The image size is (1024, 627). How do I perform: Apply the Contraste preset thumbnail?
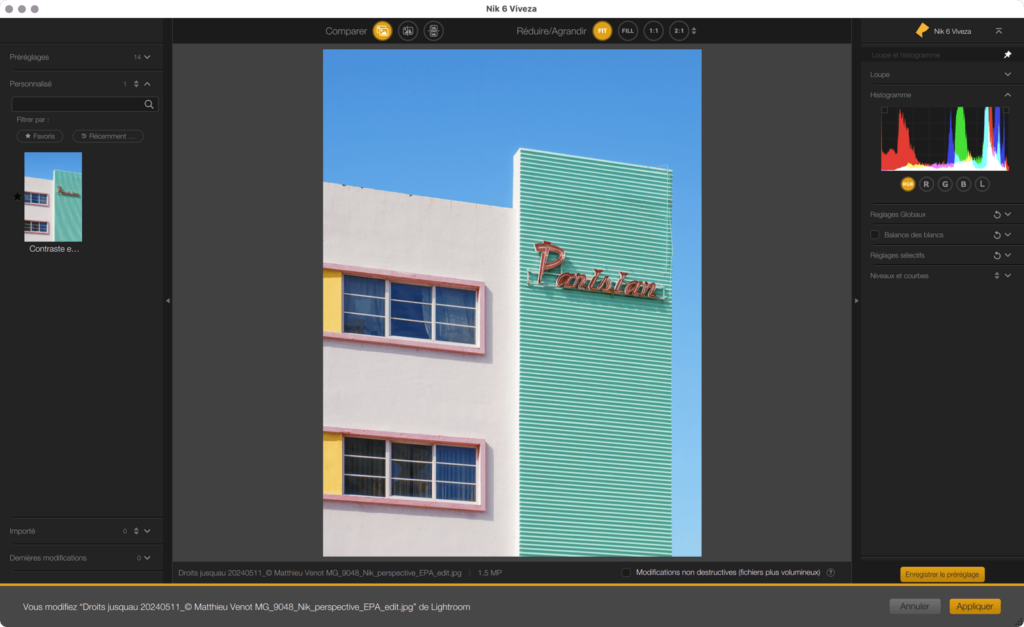(53, 197)
